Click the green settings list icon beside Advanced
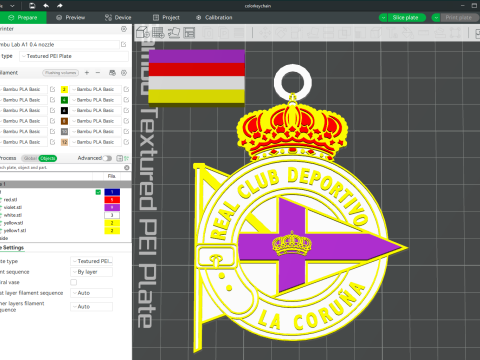The image size is (480, 360). coord(126,158)
